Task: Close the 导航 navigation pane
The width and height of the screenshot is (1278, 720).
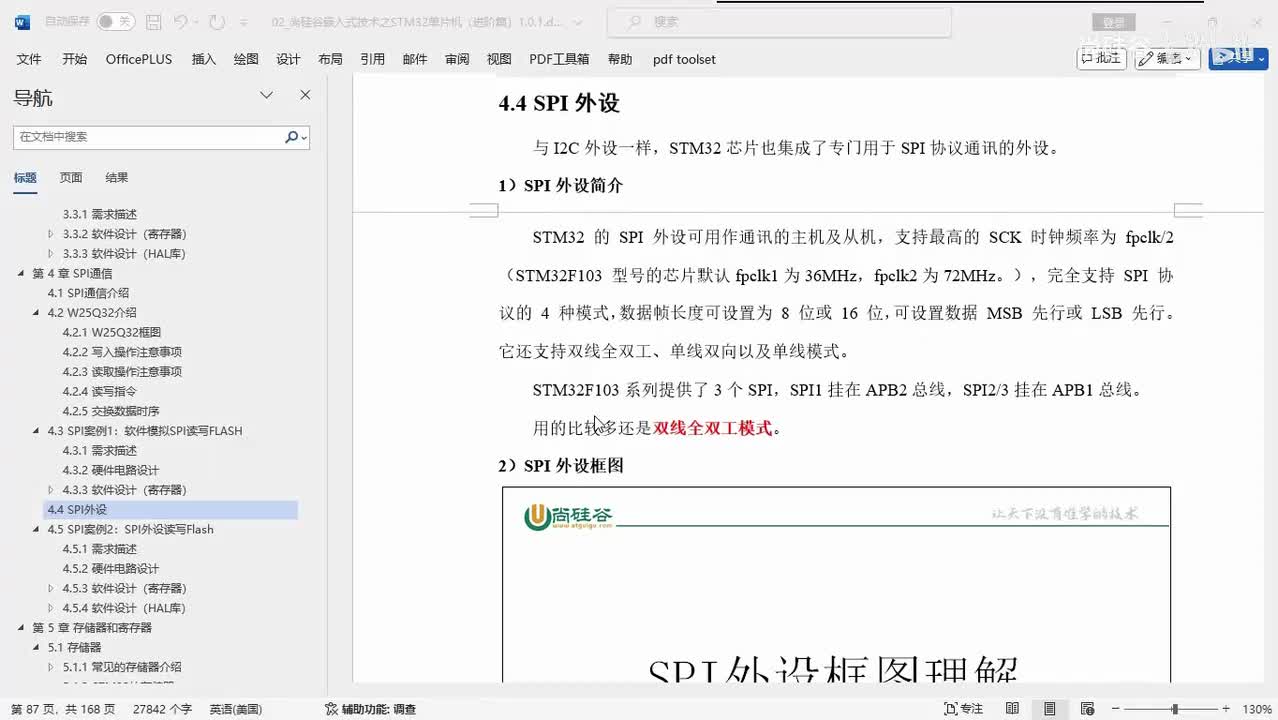Action: tap(305, 95)
